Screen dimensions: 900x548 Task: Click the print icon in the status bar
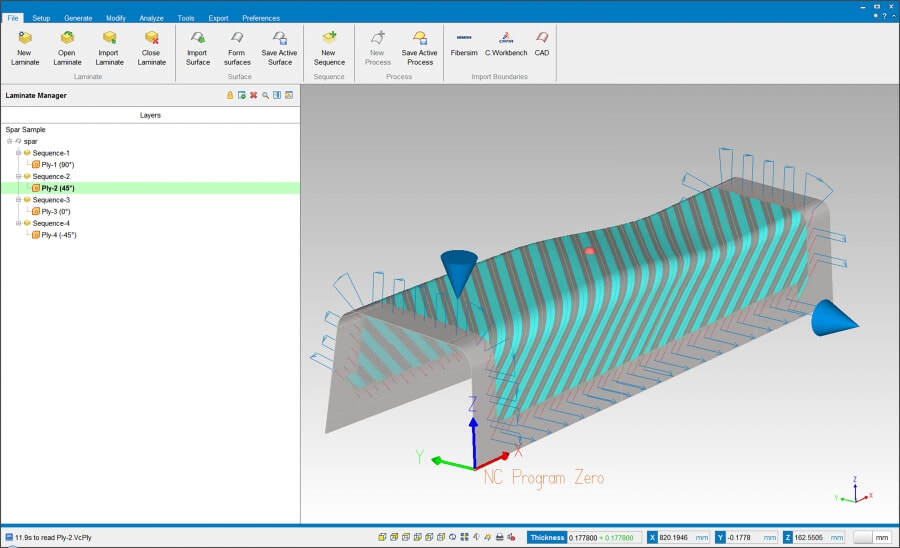(x=499, y=537)
